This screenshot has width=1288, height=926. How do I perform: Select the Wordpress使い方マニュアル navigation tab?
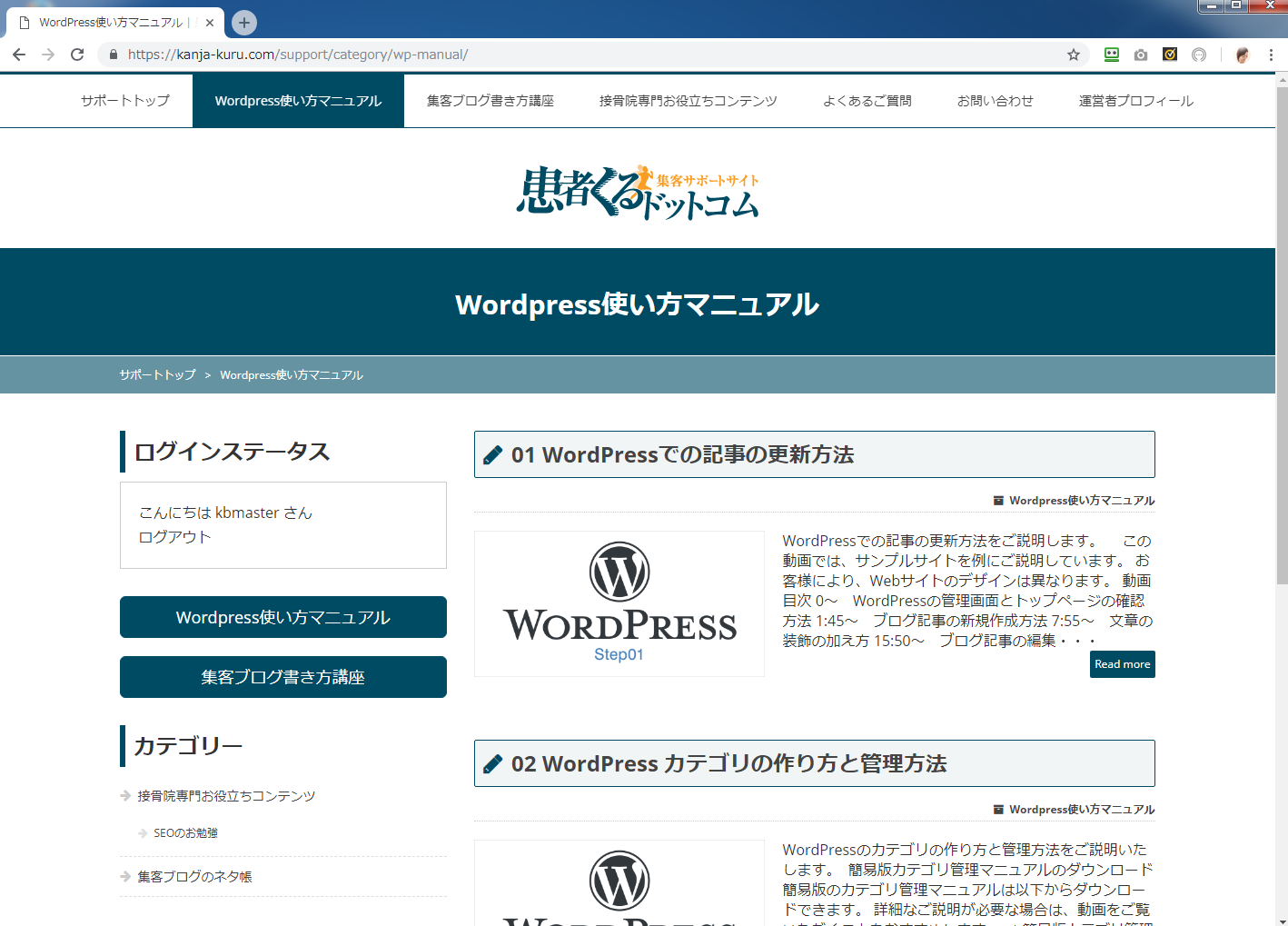[298, 101]
